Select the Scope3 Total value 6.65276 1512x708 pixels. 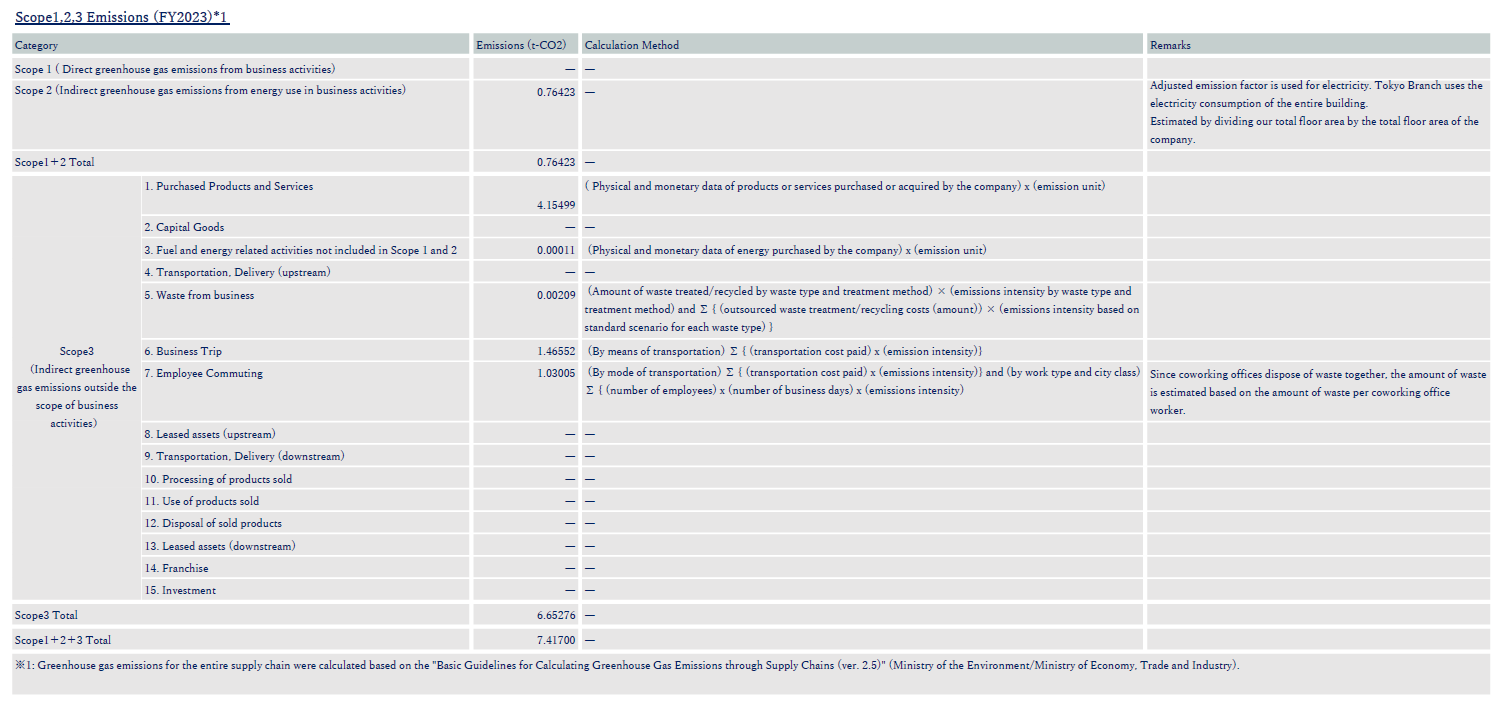pos(555,616)
